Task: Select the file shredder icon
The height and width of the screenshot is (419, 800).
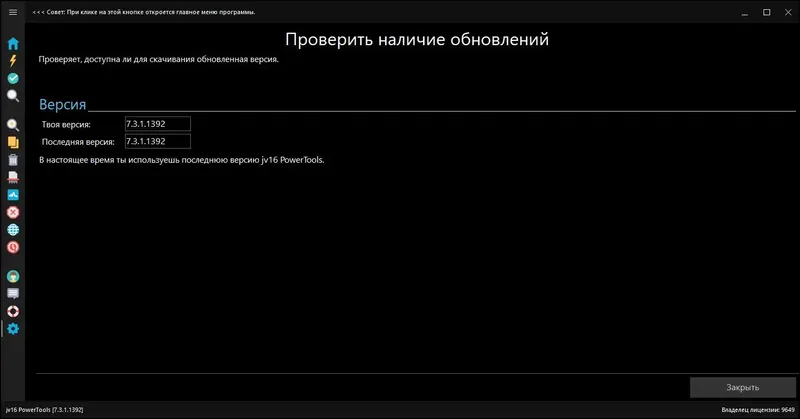Action: click(x=13, y=177)
